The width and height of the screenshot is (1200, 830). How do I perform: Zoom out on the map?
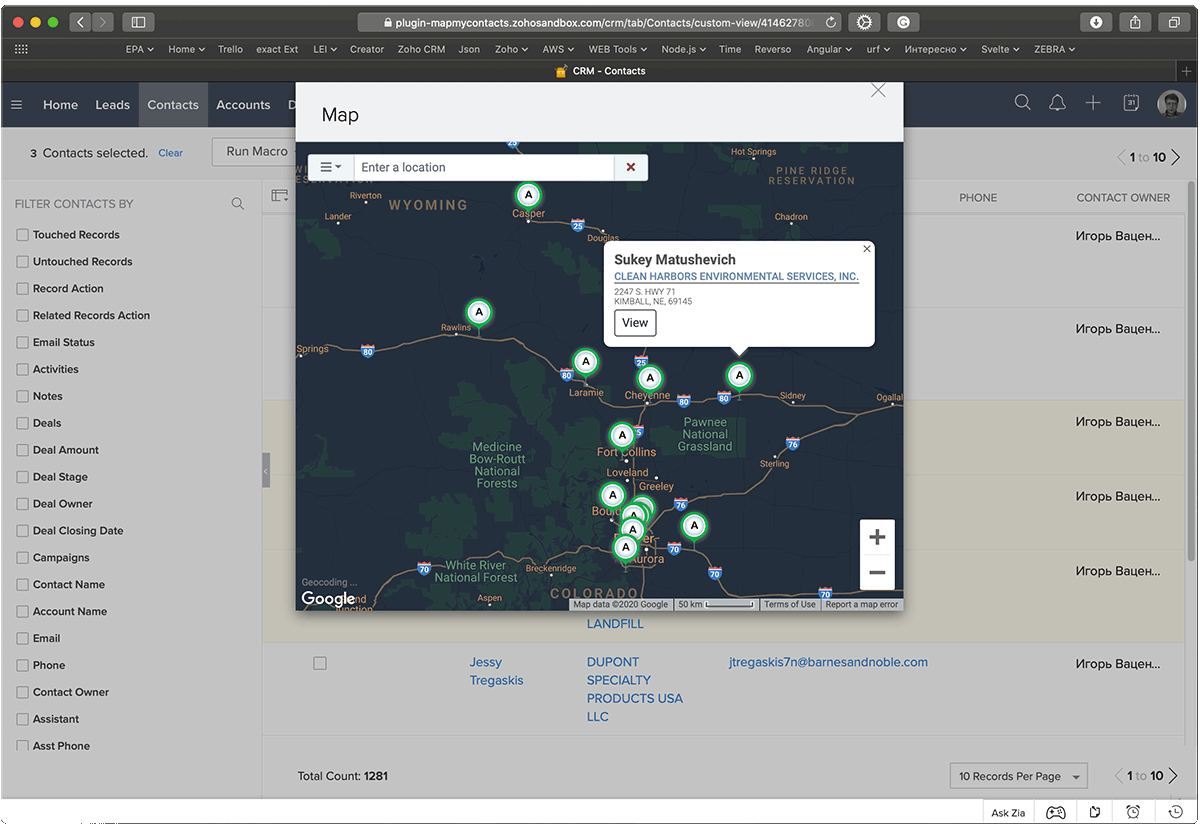(x=877, y=572)
